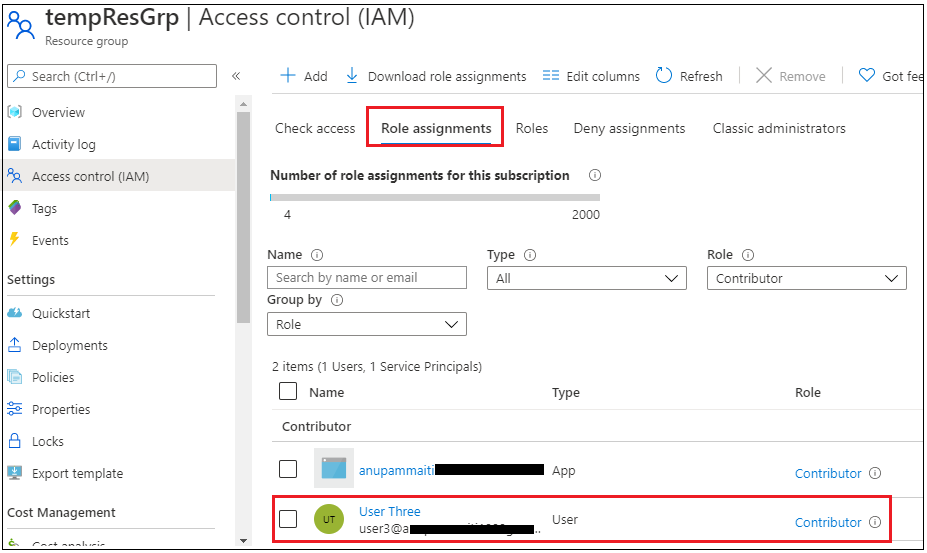Click the info icon beside Group by

point(337,300)
